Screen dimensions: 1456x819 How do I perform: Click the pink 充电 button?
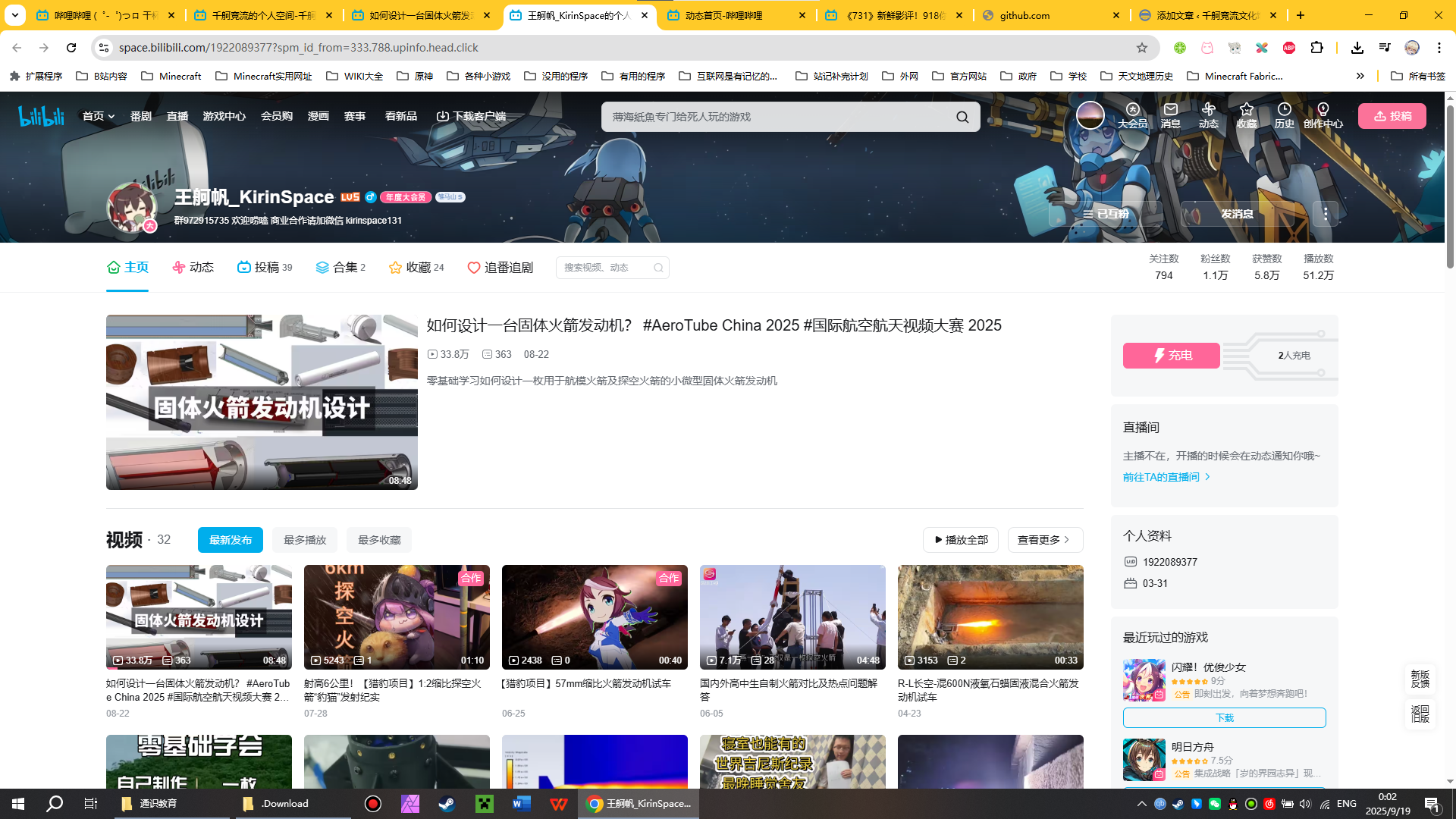click(x=1171, y=356)
